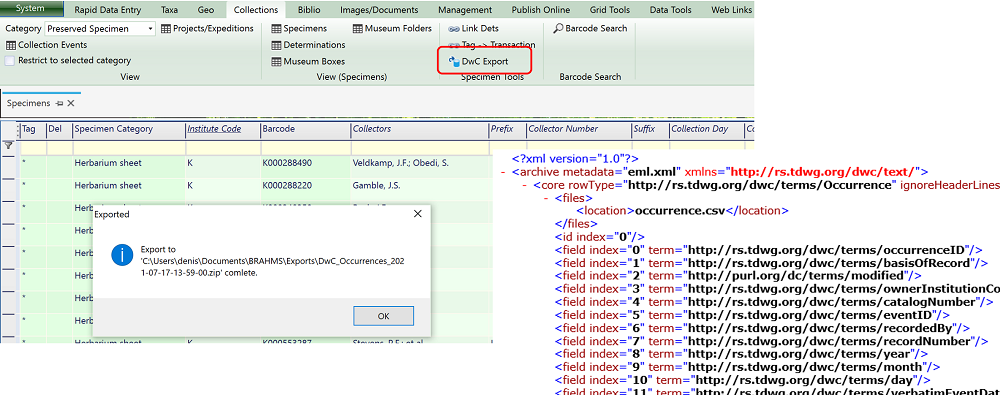Tick Restrict to selected category checkbox
This screenshot has width=1000, height=395.
tap(10, 61)
